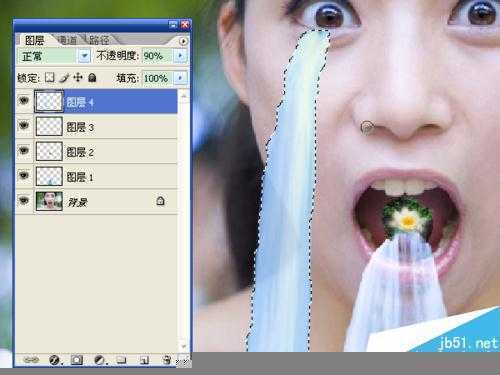Add a layer mask
500x375 pixels.
[x=77, y=360]
